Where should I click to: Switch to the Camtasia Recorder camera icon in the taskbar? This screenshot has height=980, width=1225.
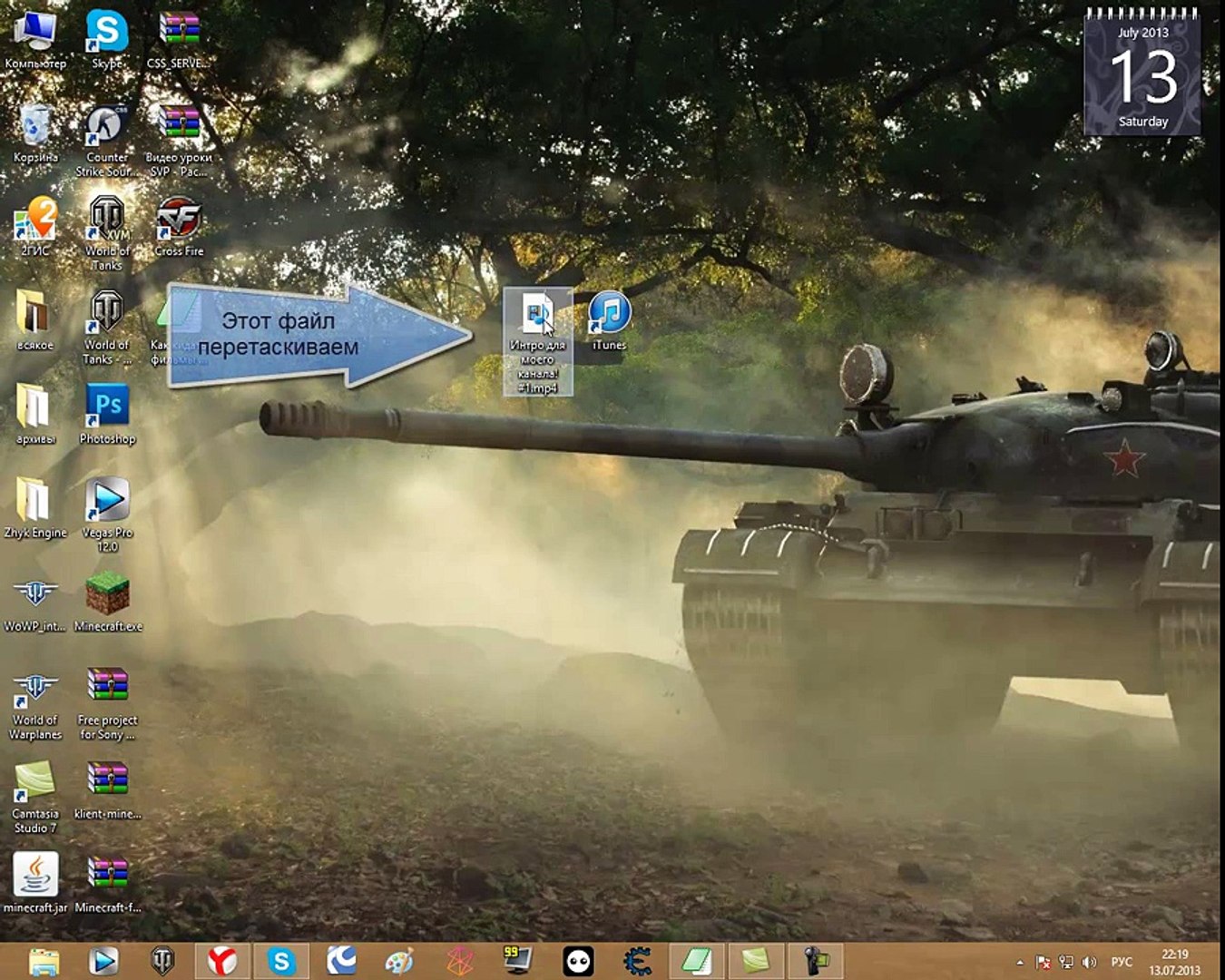pos(815,960)
